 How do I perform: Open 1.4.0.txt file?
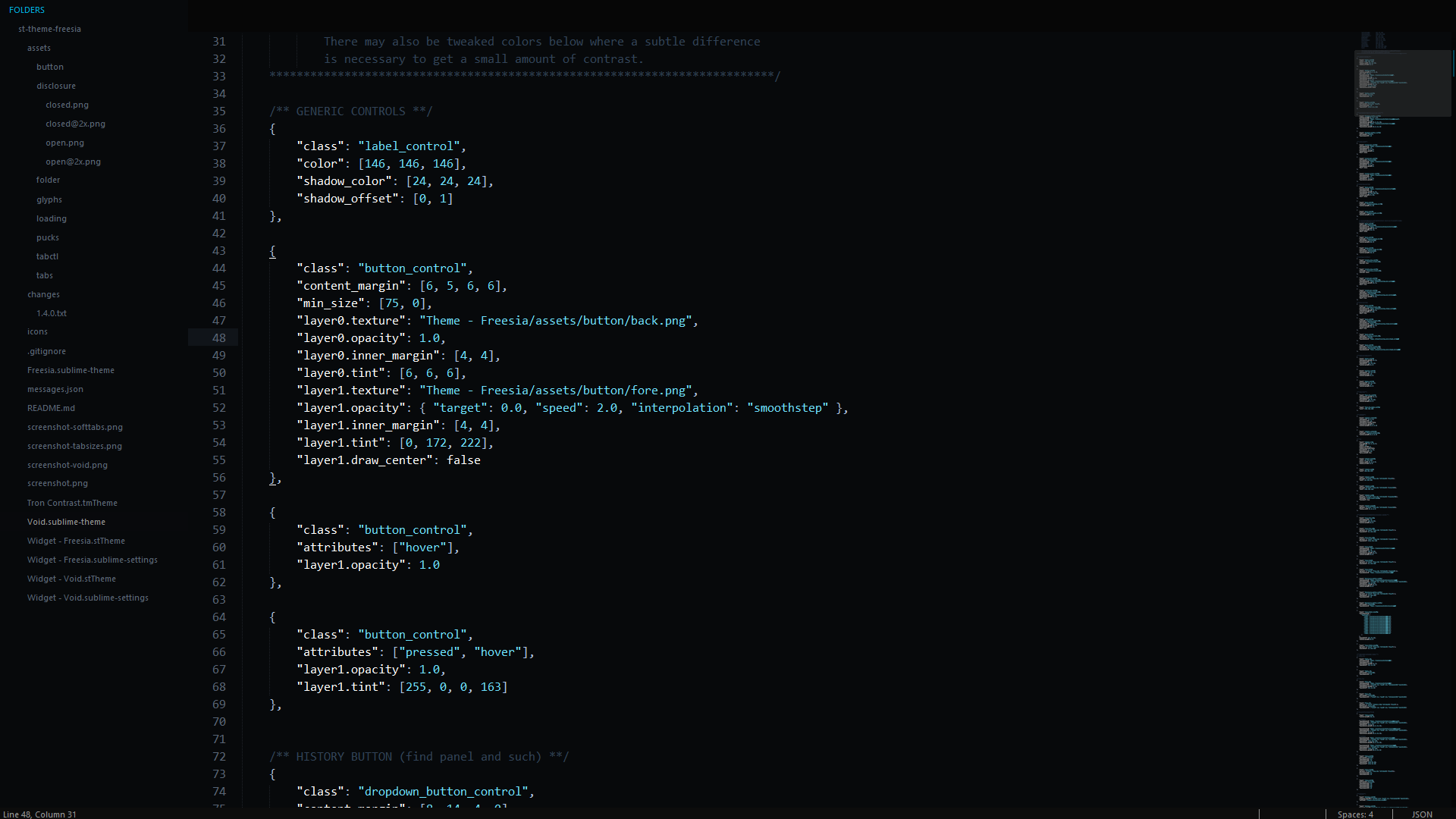52,313
